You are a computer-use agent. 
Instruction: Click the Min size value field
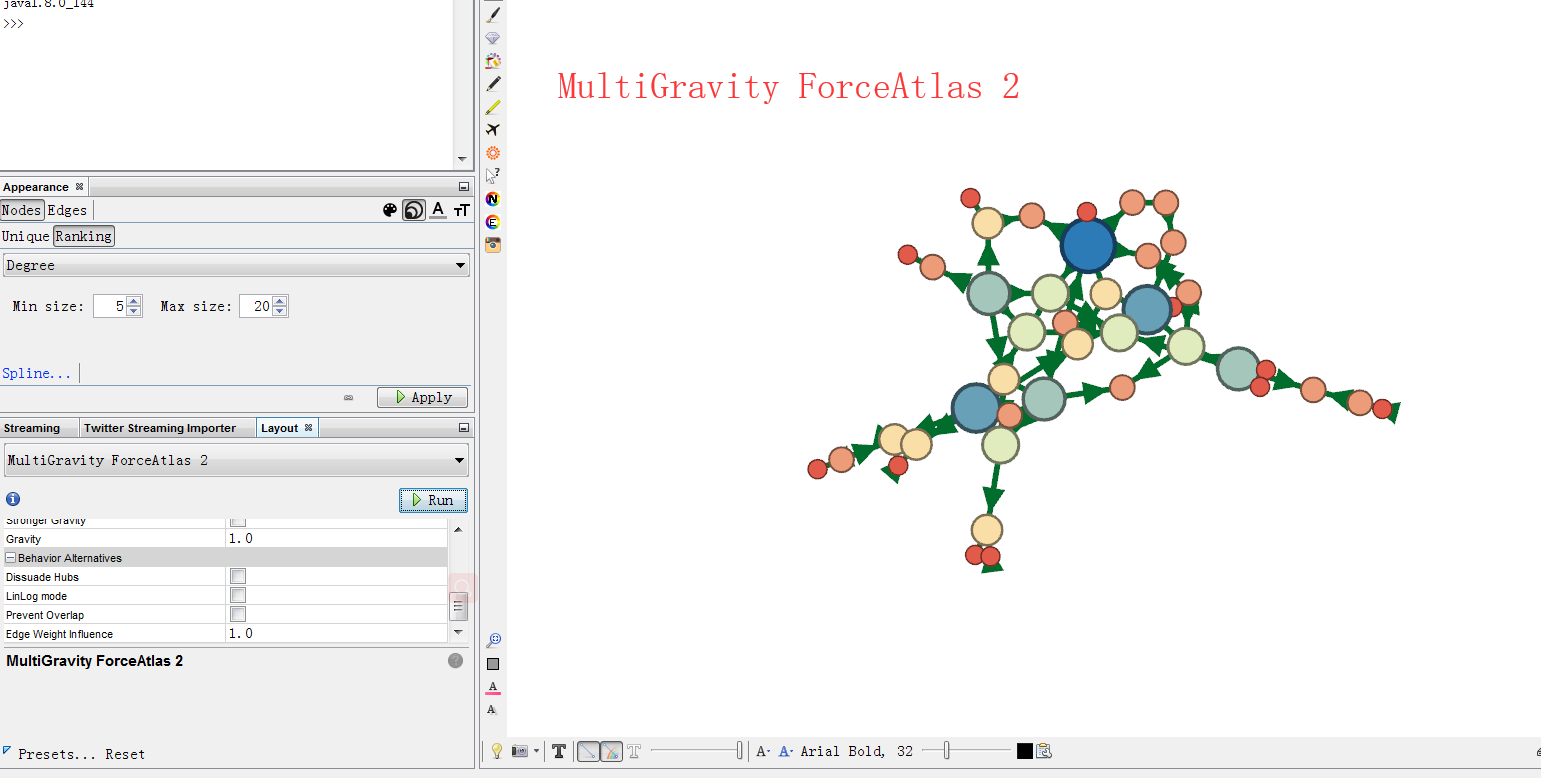[x=110, y=306]
